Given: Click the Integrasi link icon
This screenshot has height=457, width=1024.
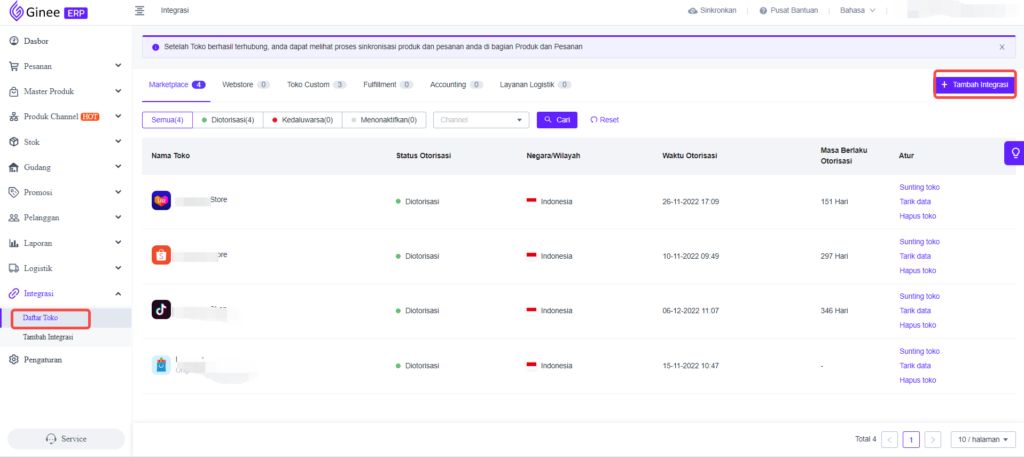Looking at the screenshot, I should click(14, 294).
